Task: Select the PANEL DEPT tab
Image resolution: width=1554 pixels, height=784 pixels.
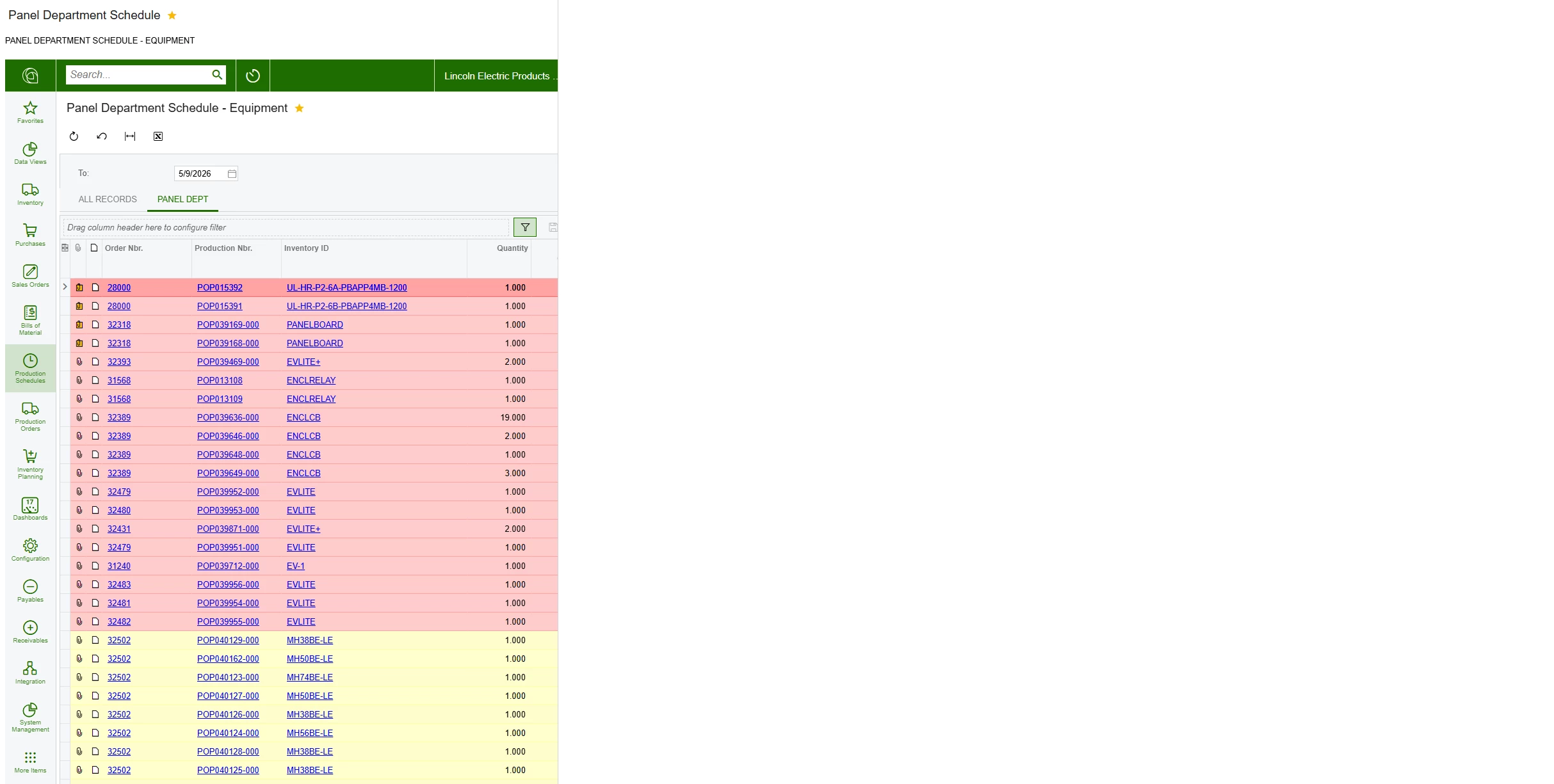Action: (x=182, y=199)
